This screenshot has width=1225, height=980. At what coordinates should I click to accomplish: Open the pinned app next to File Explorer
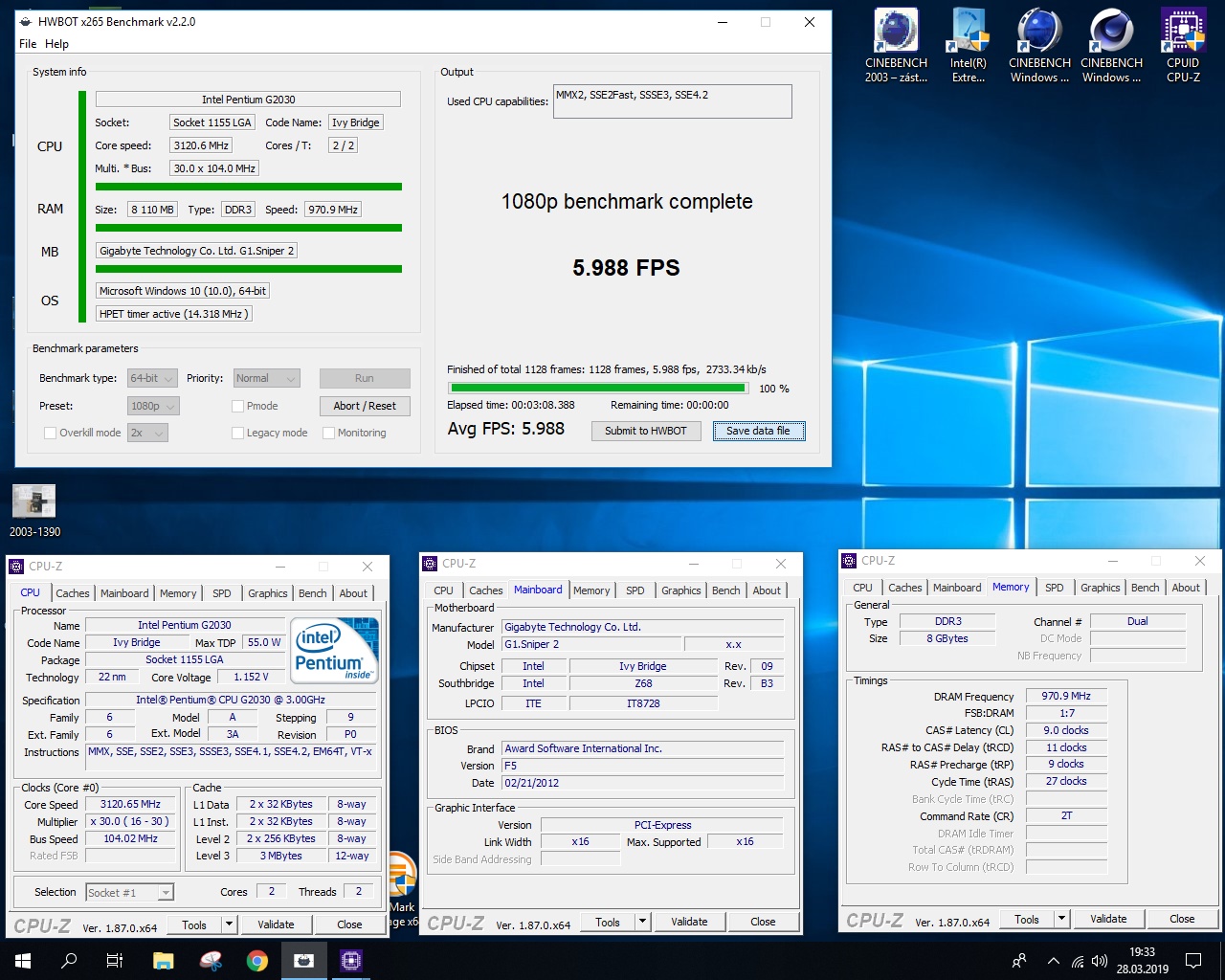[x=211, y=961]
